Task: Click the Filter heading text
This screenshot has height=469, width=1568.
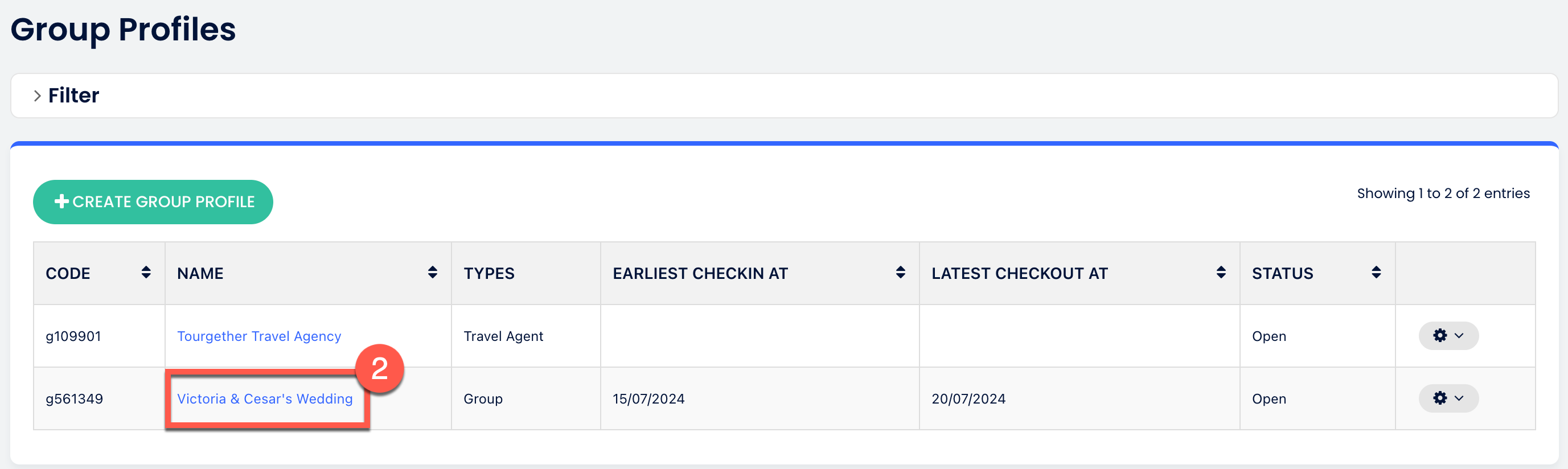Action: pyautogui.click(x=73, y=96)
